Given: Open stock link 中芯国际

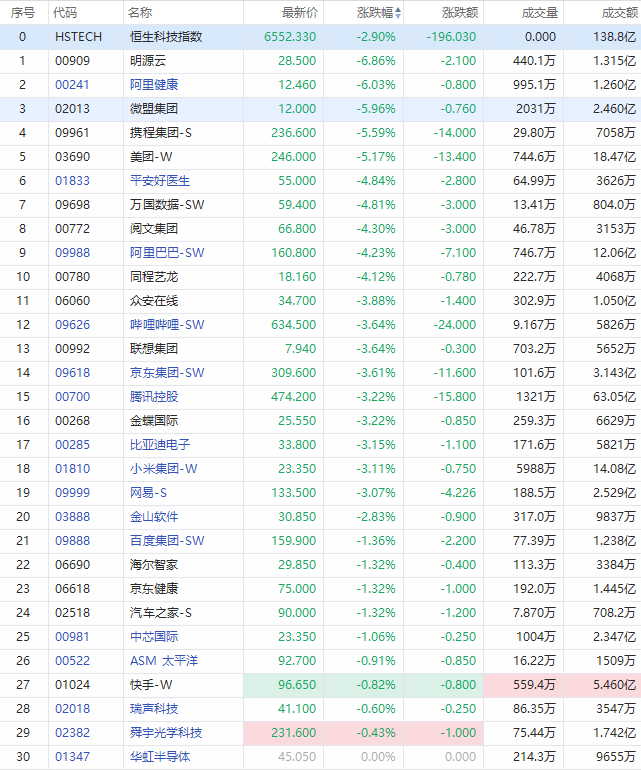Looking at the screenshot, I should tap(154, 637).
